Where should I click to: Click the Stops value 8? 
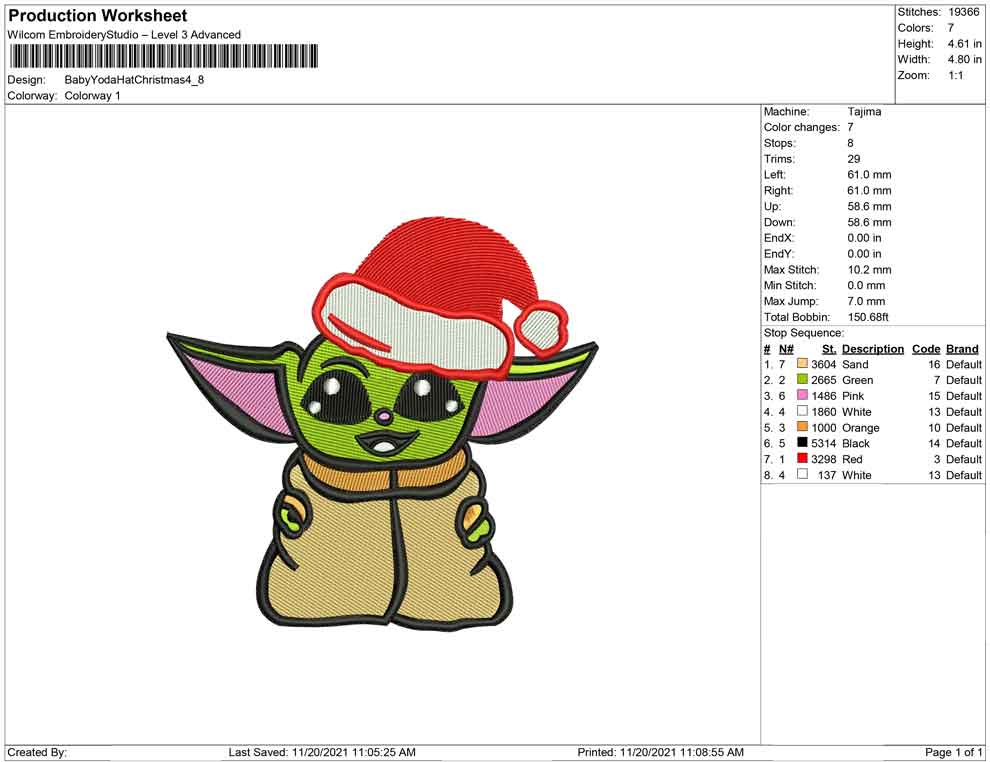pyautogui.click(x=850, y=143)
